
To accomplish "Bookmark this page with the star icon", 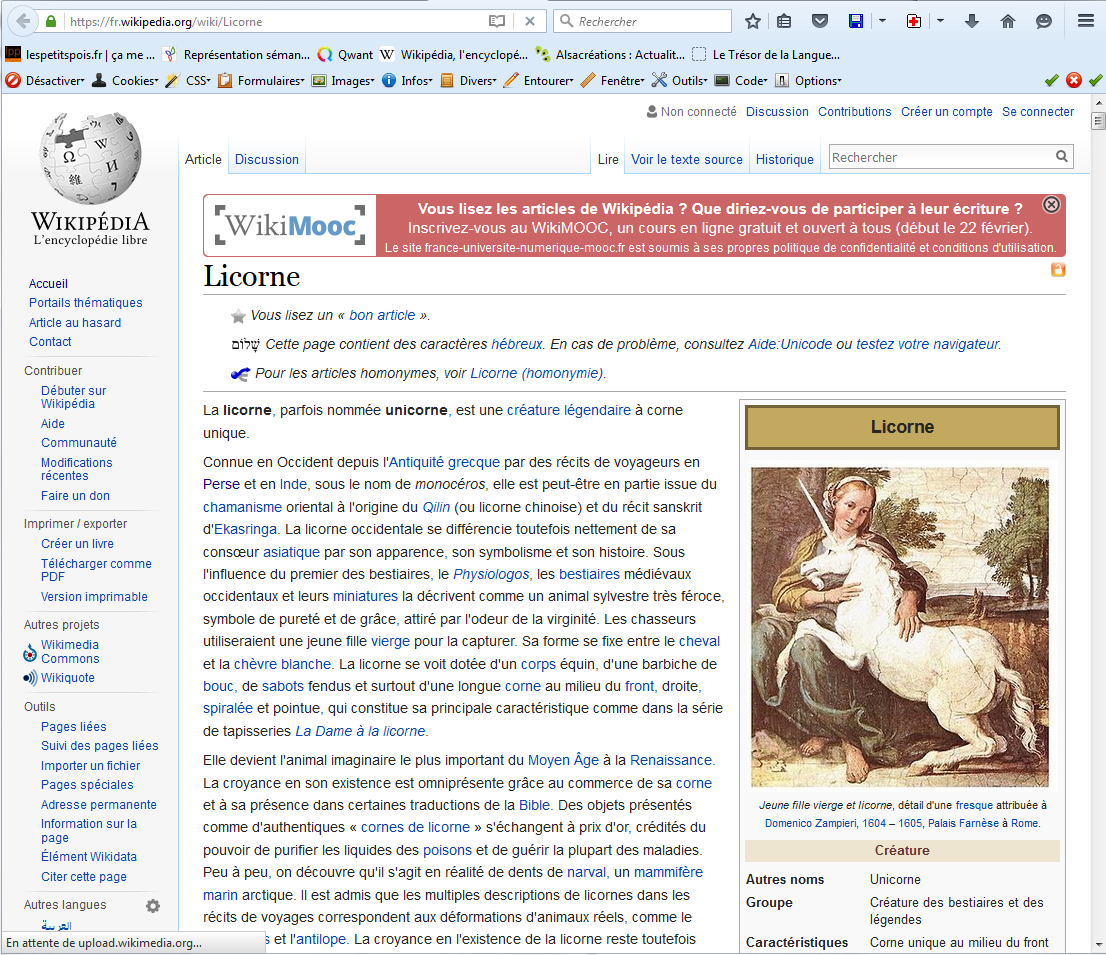I will (x=753, y=21).
